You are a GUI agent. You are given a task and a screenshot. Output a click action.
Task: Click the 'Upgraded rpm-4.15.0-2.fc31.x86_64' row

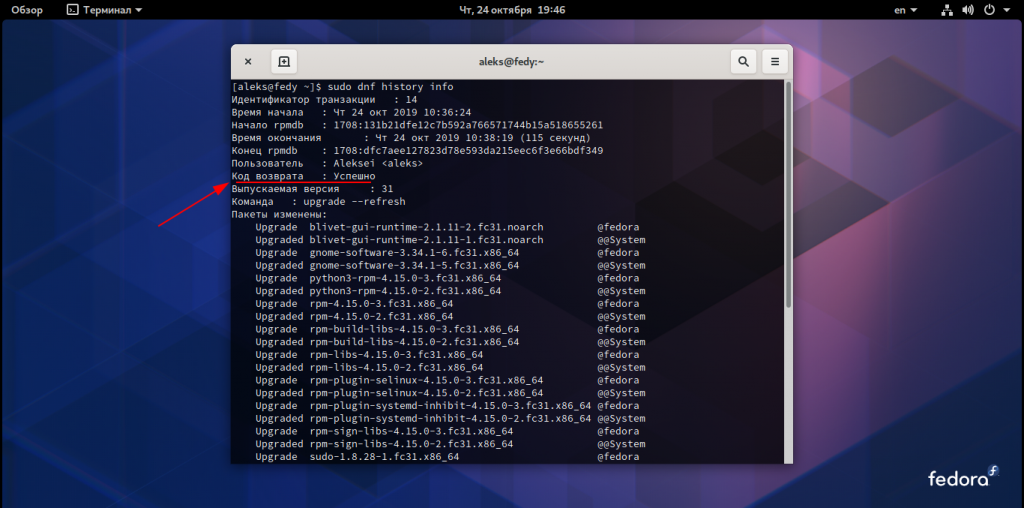tap(451, 317)
